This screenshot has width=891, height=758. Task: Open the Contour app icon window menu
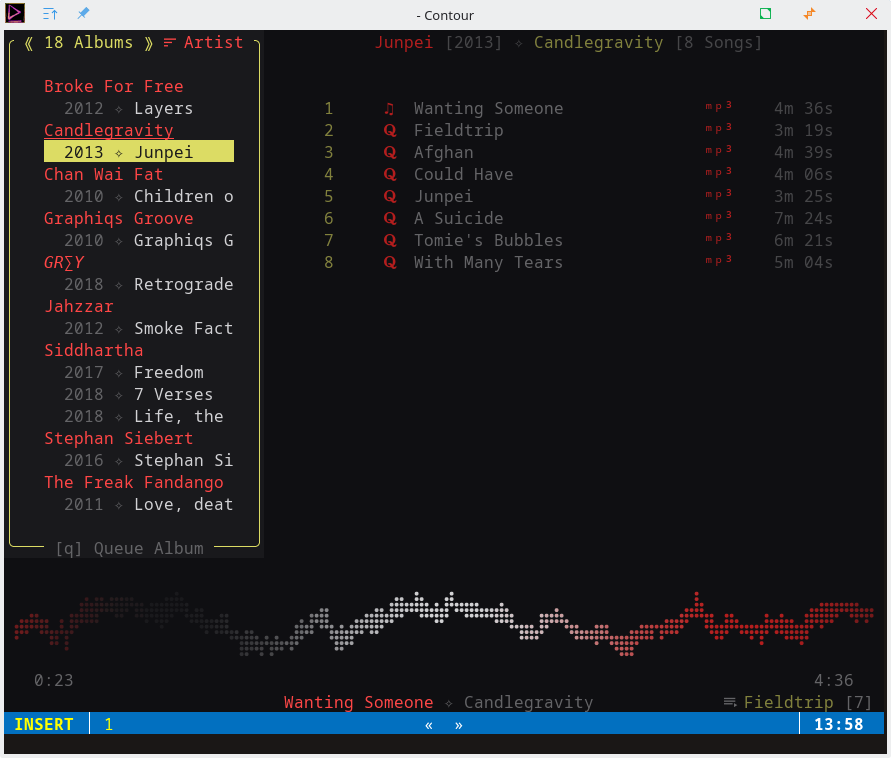pyautogui.click(x=16, y=14)
